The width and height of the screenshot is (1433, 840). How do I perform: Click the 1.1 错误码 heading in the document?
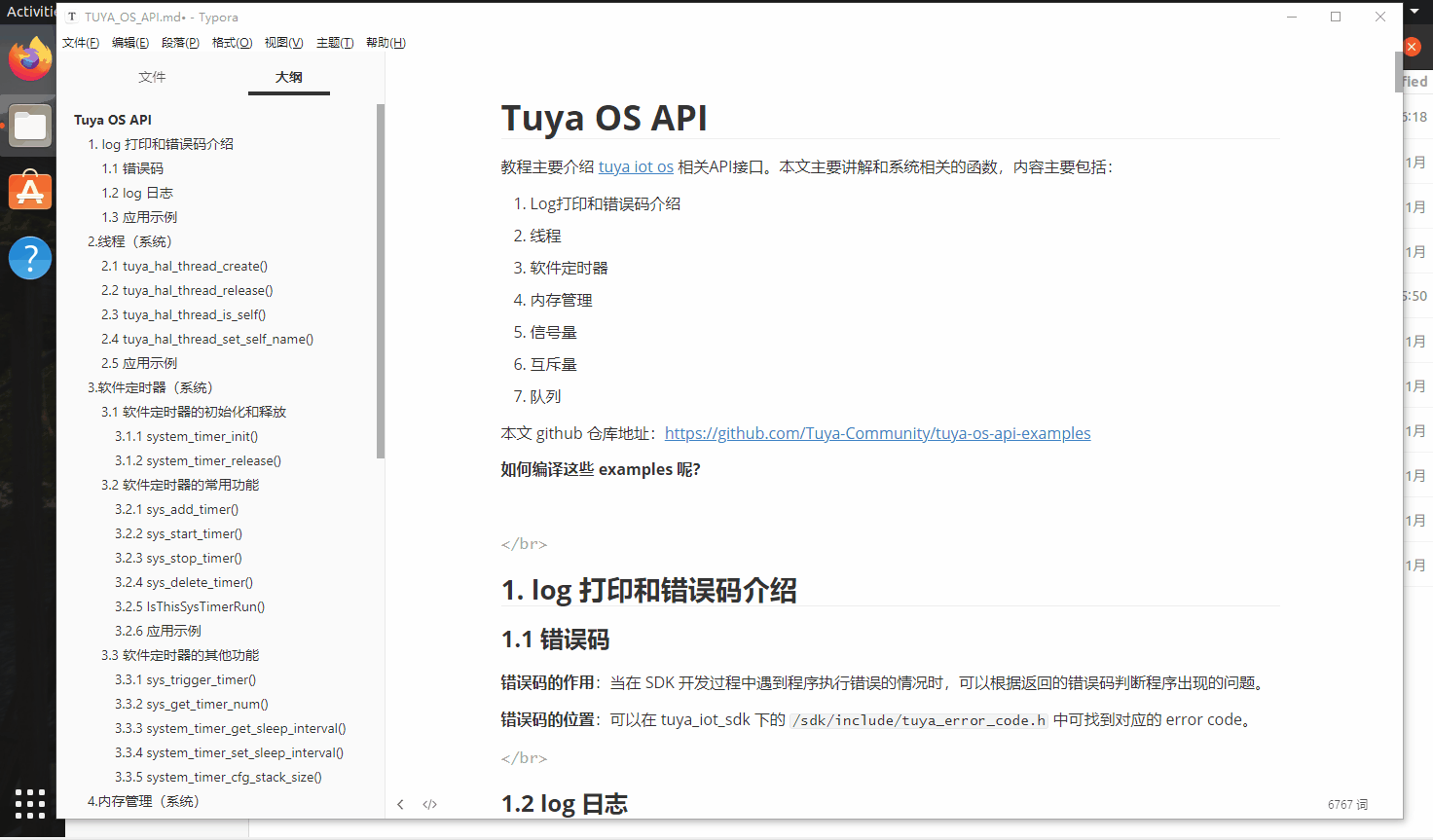coord(555,639)
